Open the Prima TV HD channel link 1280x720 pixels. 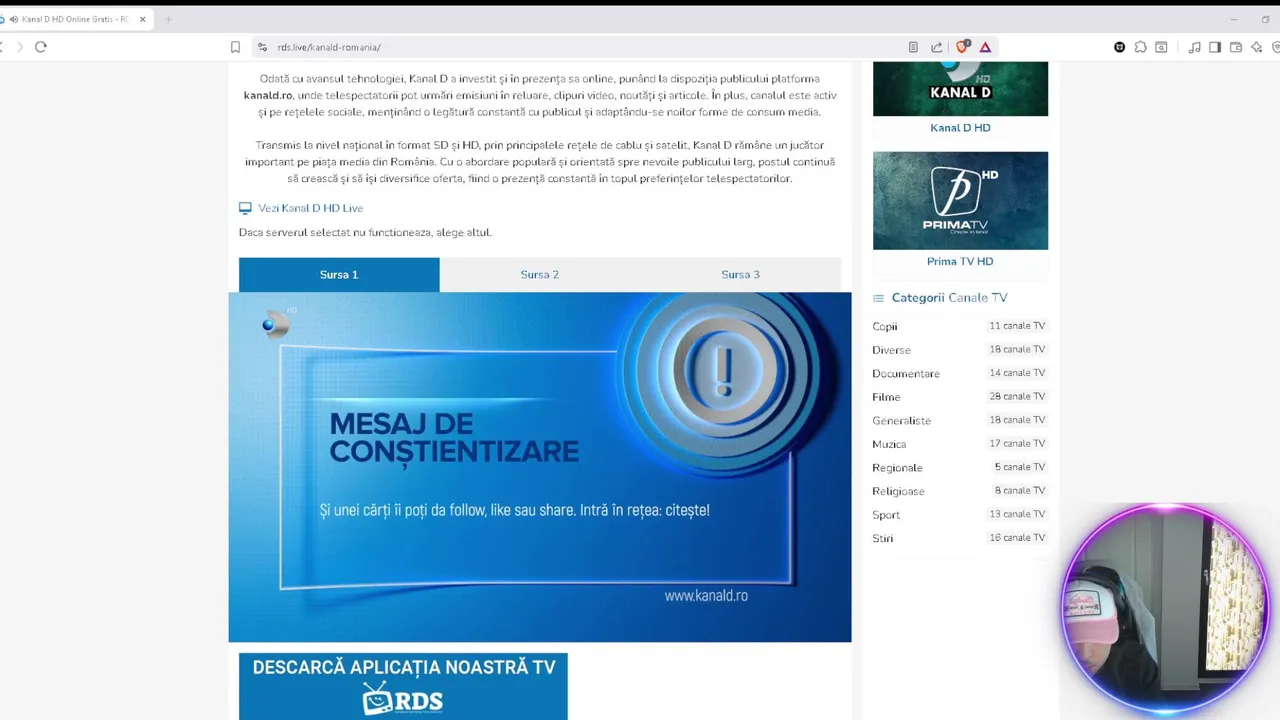click(960, 261)
